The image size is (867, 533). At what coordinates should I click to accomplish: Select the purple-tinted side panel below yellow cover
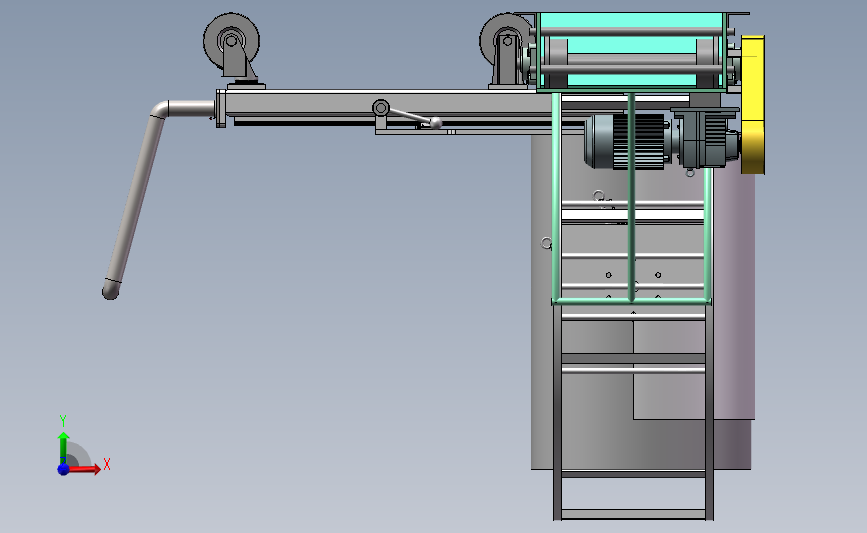click(734, 293)
